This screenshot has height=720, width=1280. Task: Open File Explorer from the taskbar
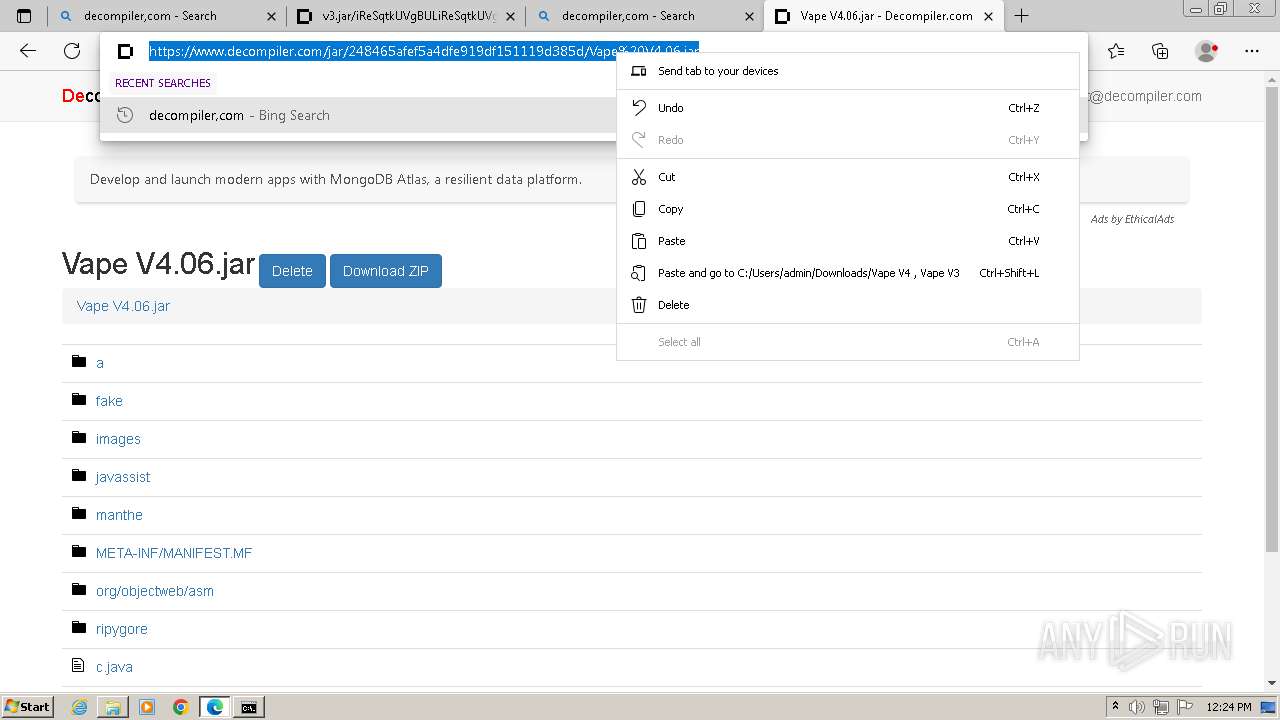click(x=113, y=707)
